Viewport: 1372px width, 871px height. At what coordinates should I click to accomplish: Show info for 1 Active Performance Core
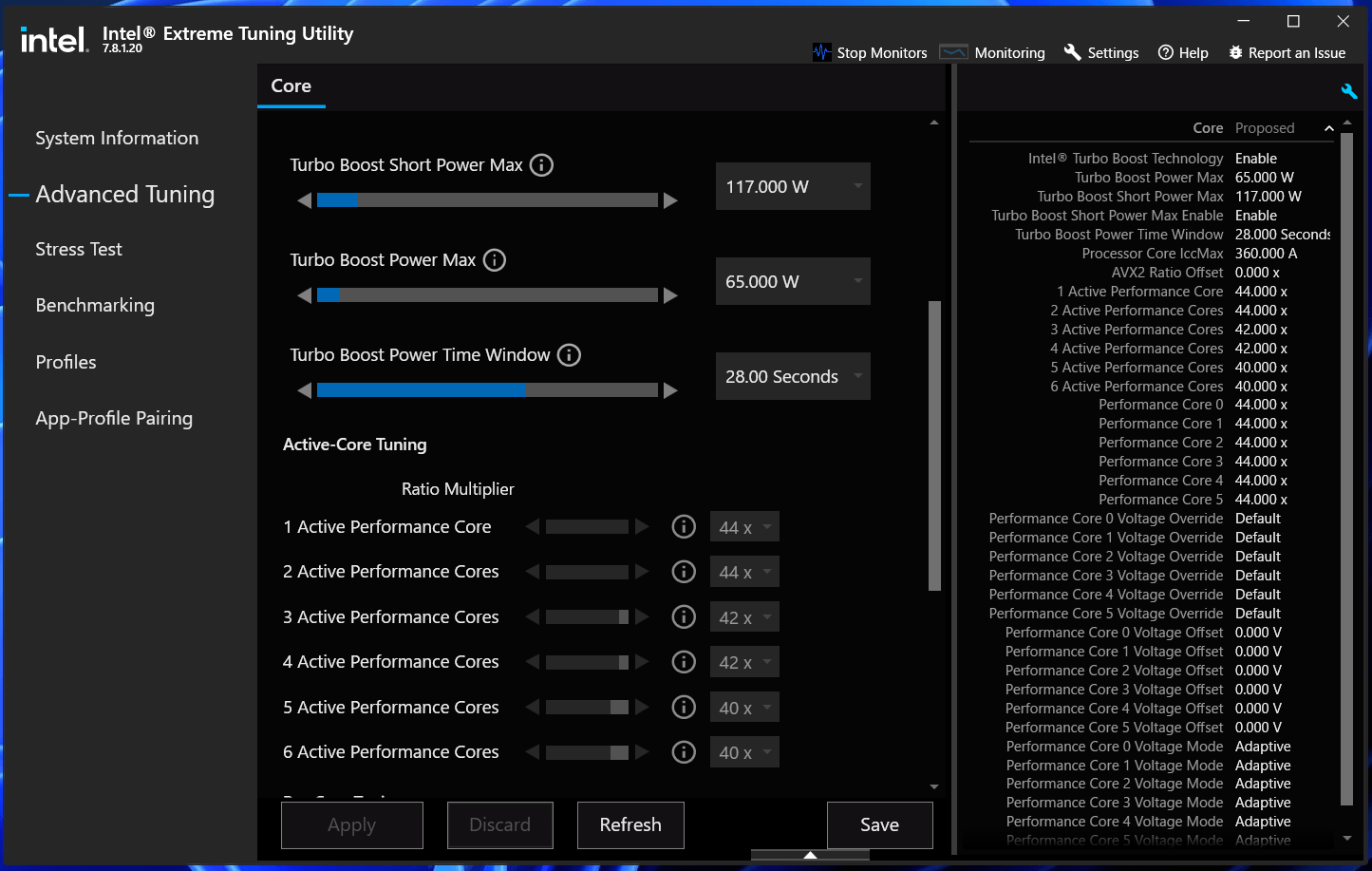(x=684, y=526)
